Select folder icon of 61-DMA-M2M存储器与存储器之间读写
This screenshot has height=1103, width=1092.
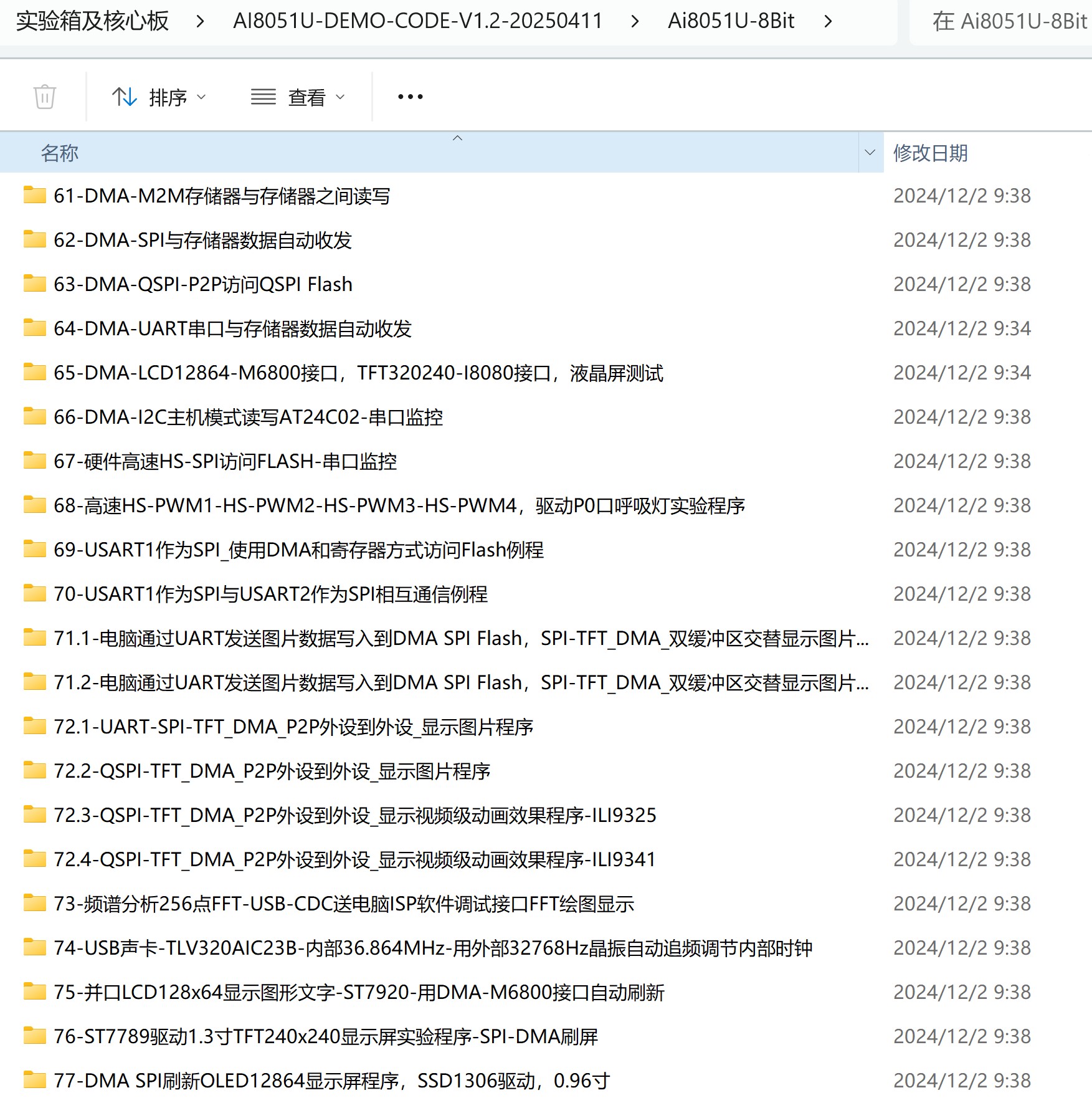click(x=35, y=195)
